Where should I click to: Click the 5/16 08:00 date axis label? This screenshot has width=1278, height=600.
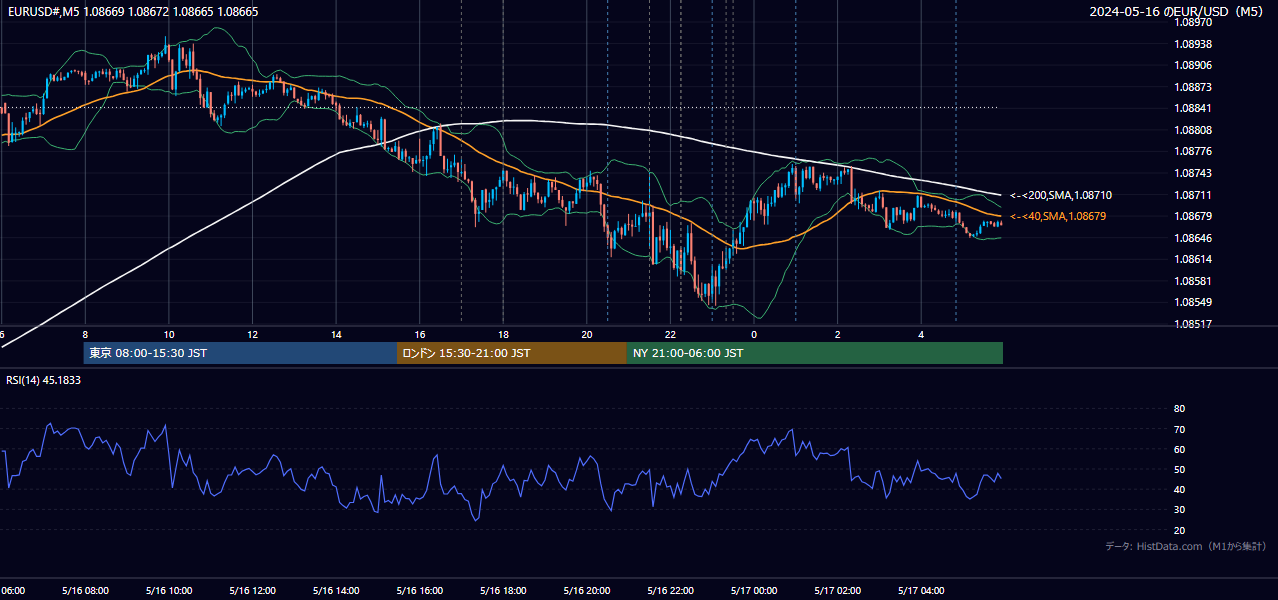point(85,591)
